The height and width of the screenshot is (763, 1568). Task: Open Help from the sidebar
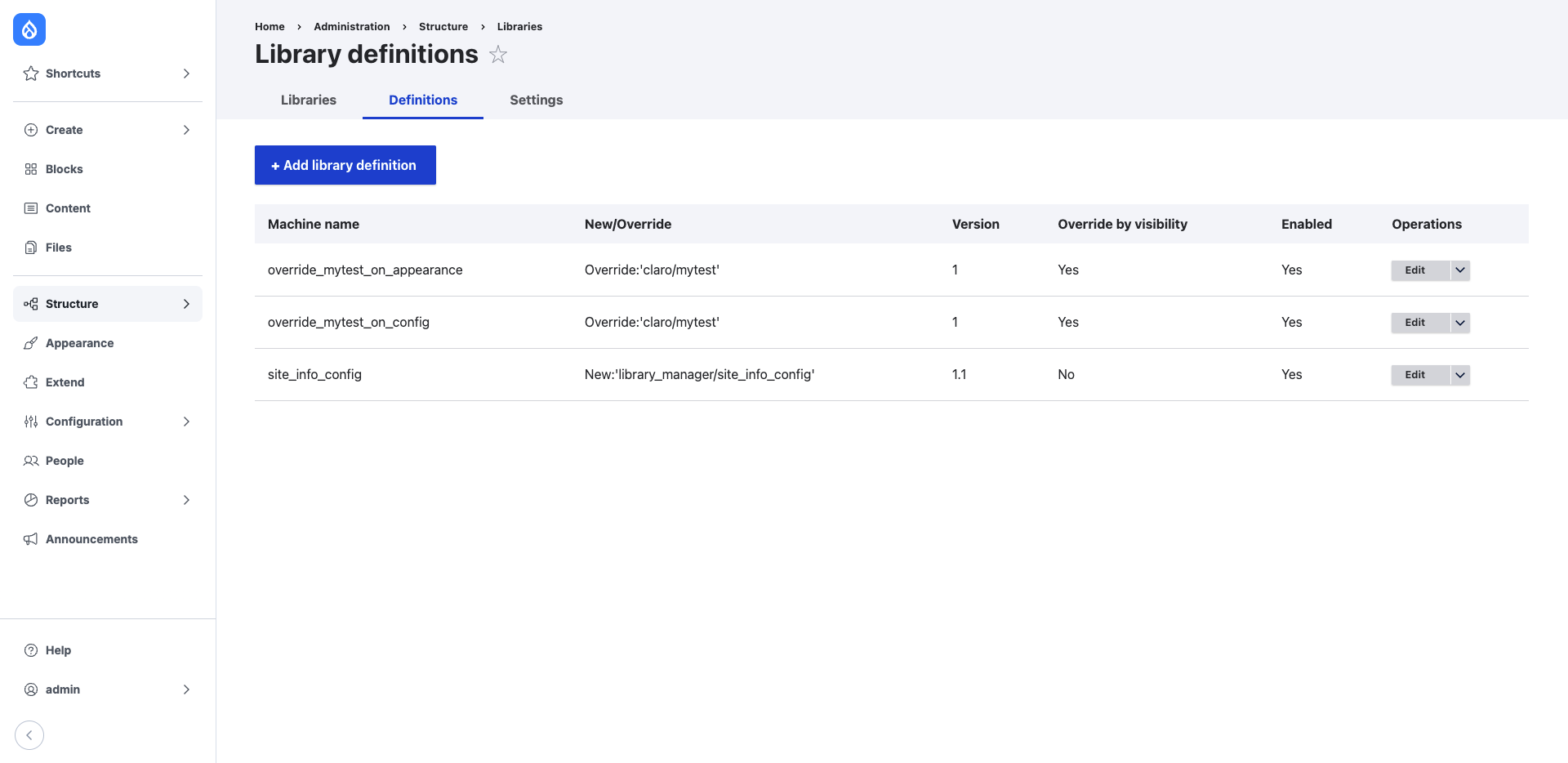pos(58,650)
